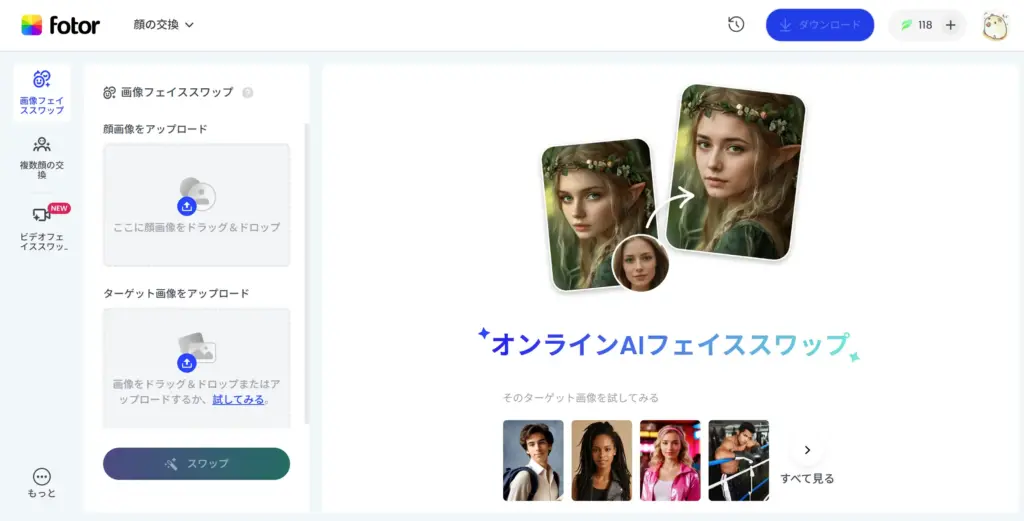Click the green leaf credits icon
Viewport: 1024px width, 521px height.
click(x=906, y=25)
